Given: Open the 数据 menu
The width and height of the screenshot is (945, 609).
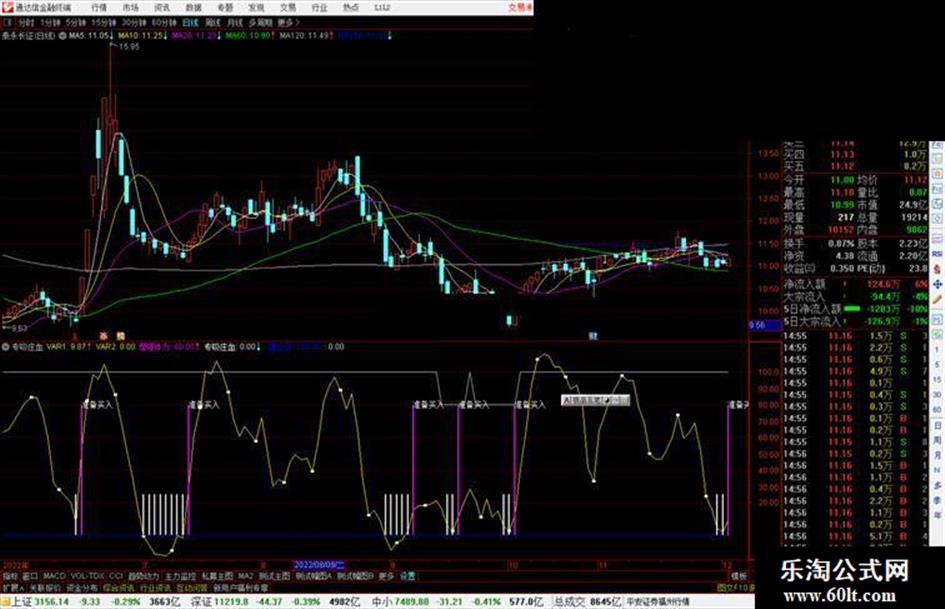Looking at the screenshot, I should coord(193,8).
